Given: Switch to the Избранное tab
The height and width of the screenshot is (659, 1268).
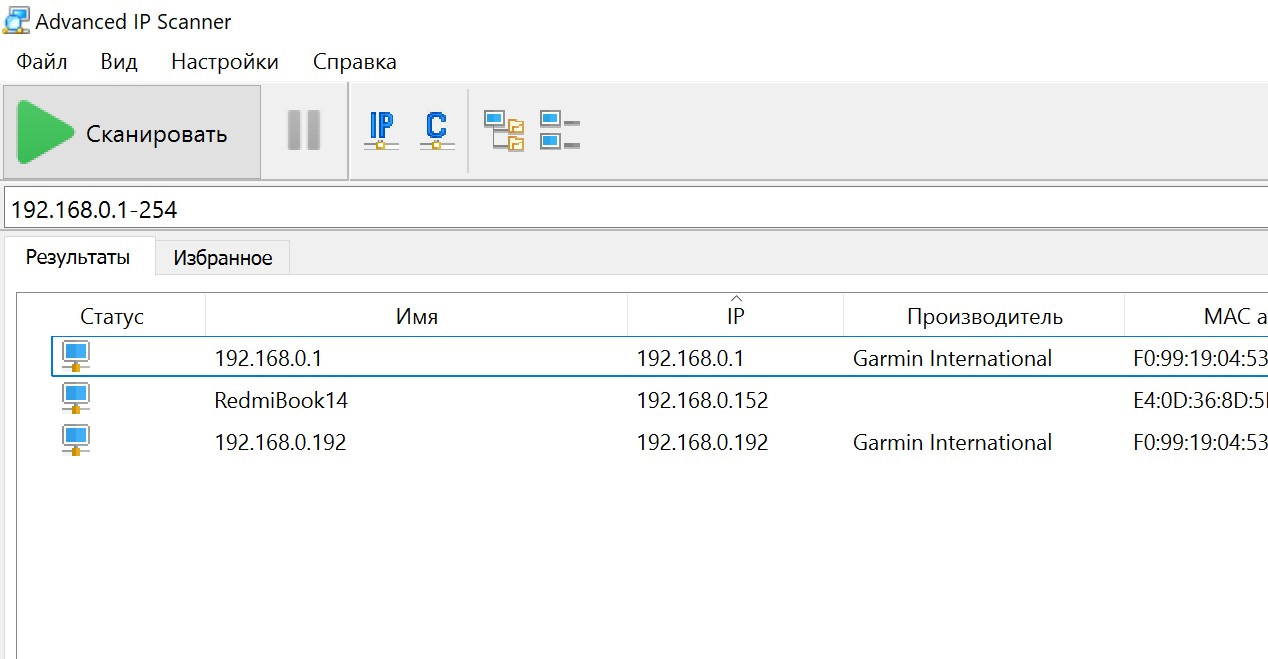Looking at the screenshot, I should click(223, 258).
